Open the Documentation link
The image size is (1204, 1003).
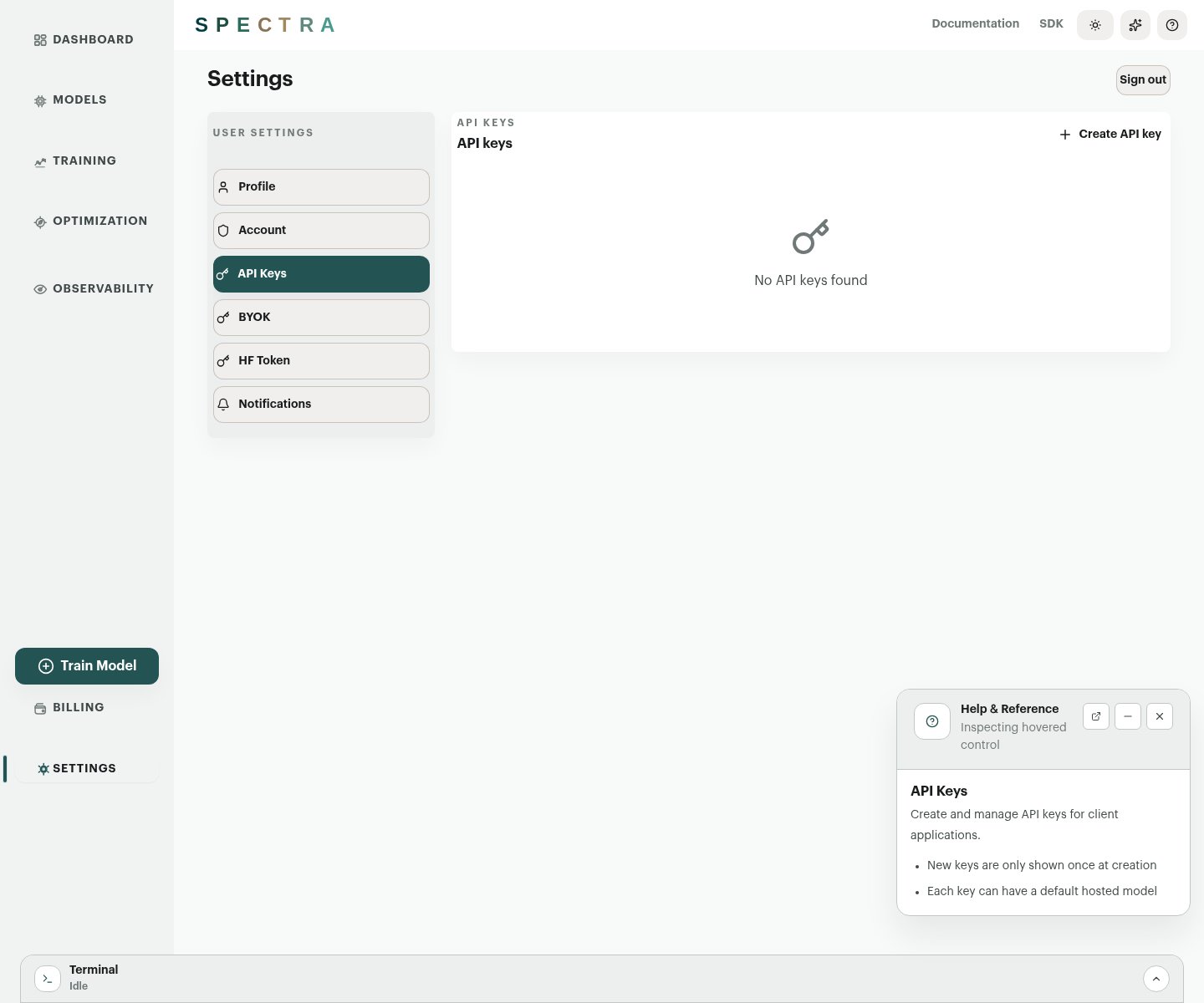[x=976, y=23]
